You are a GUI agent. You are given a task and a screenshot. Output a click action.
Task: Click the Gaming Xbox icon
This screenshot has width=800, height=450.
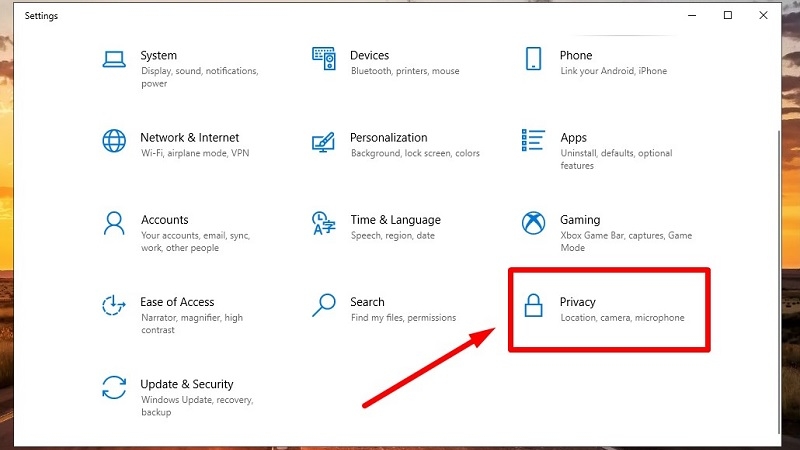533,223
